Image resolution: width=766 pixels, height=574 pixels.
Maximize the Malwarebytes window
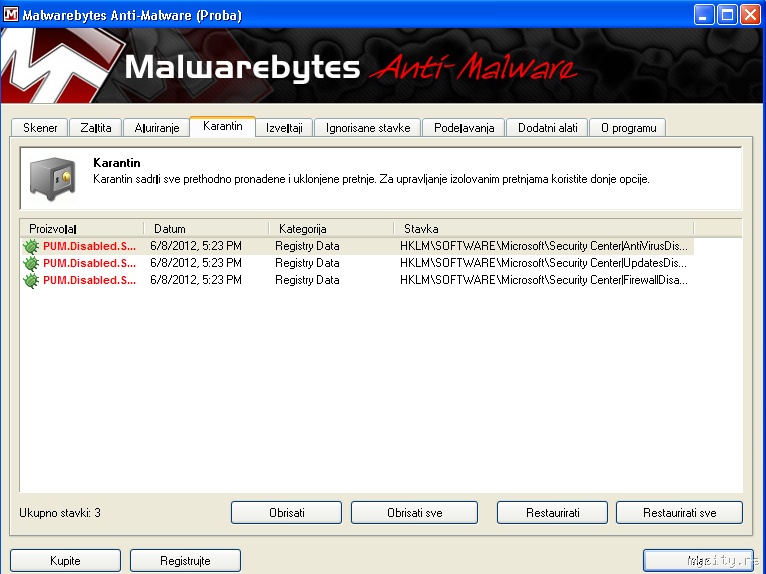click(x=727, y=15)
